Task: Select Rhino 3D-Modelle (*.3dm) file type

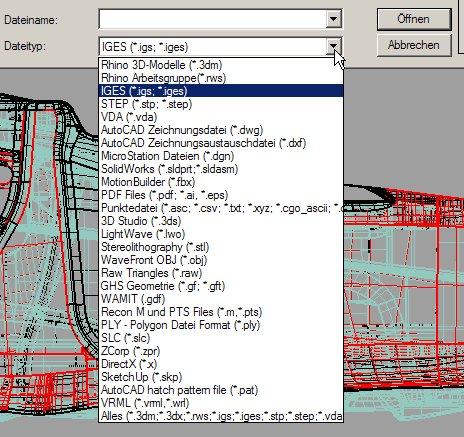Action: 221,65
